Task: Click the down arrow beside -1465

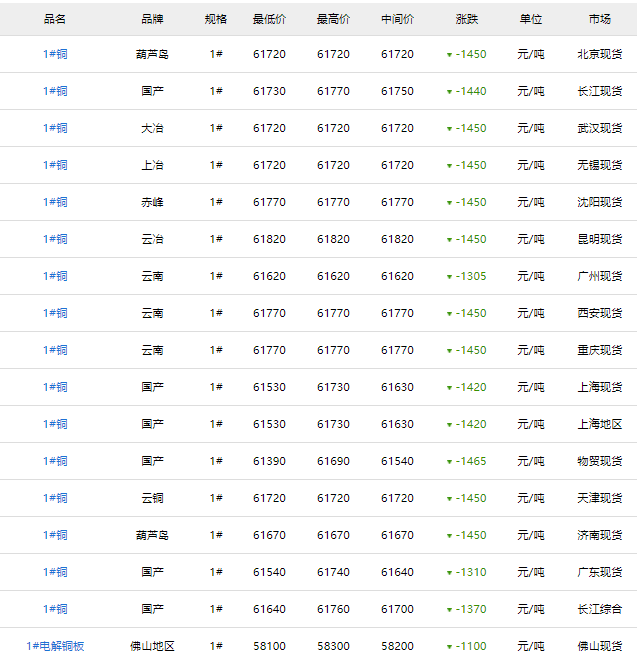Action: 450,462
